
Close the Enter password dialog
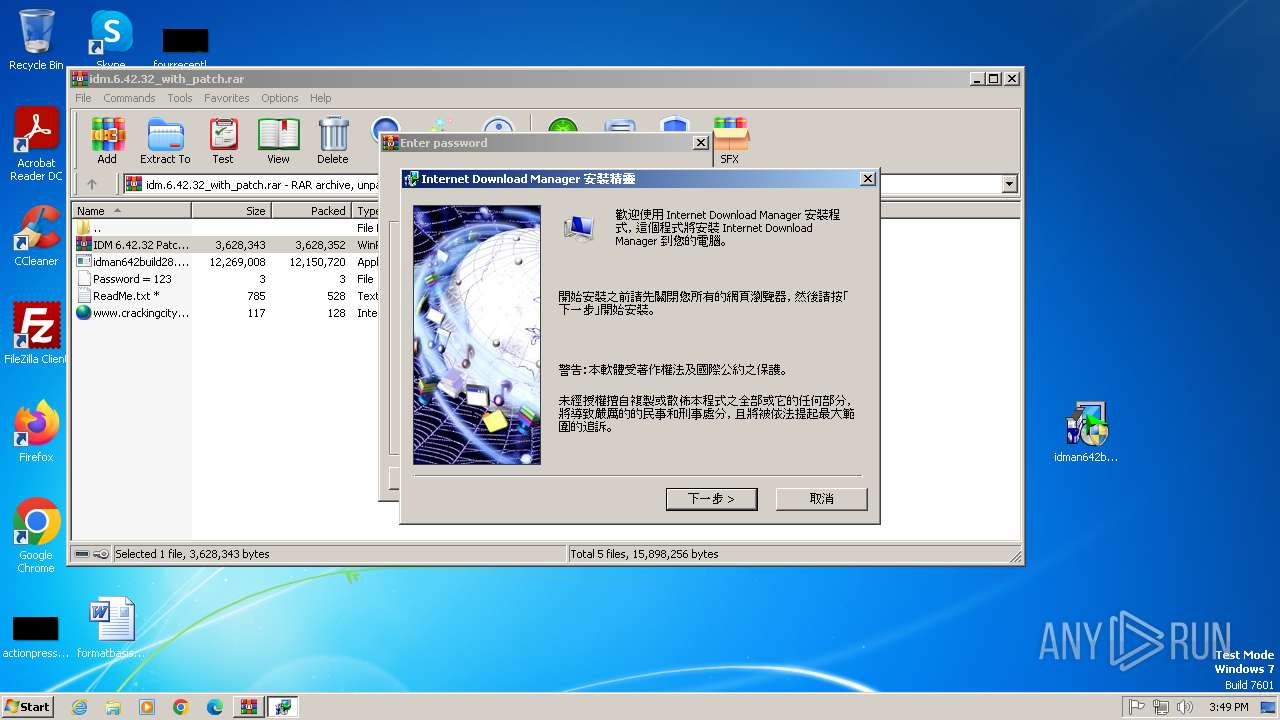pyautogui.click(x=701, y=143)
